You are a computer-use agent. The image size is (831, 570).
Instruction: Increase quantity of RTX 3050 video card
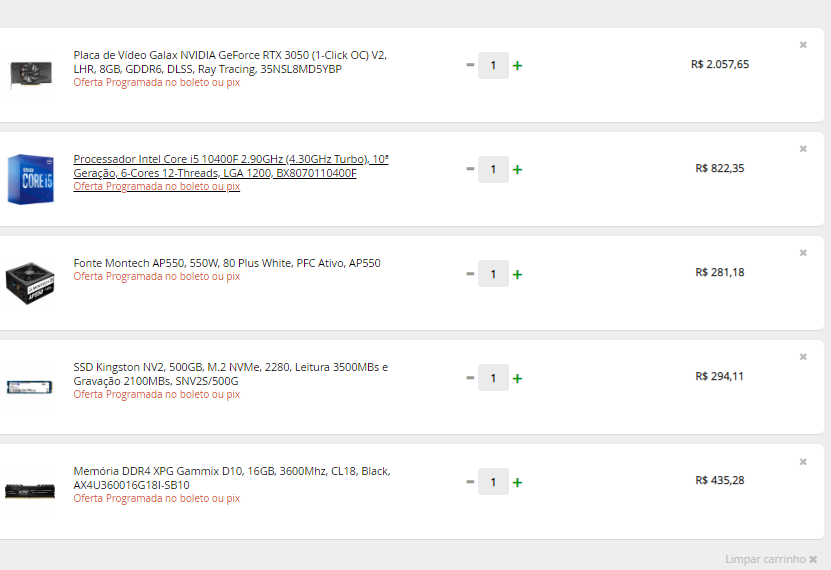[x=517, y=65]
